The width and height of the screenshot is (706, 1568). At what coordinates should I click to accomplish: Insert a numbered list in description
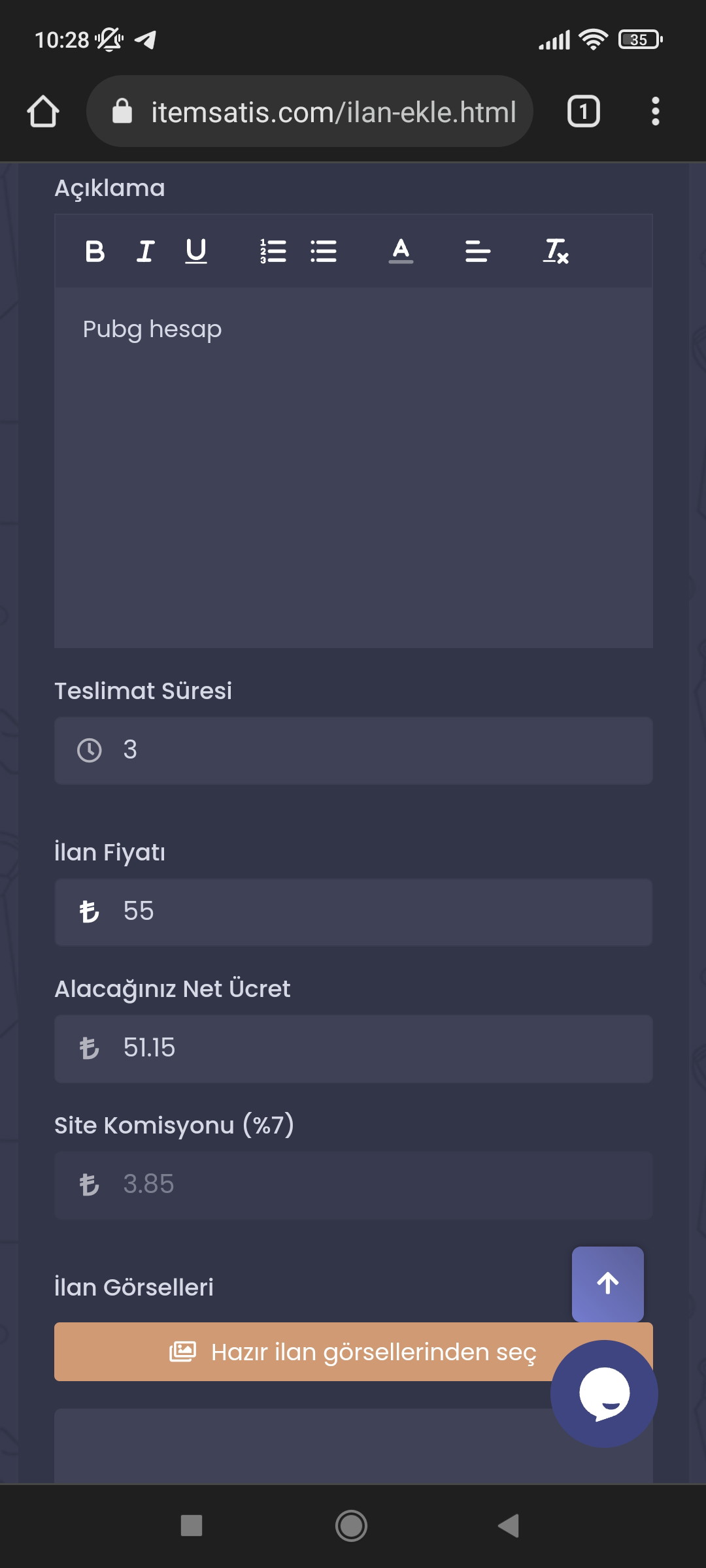point(273,251)
